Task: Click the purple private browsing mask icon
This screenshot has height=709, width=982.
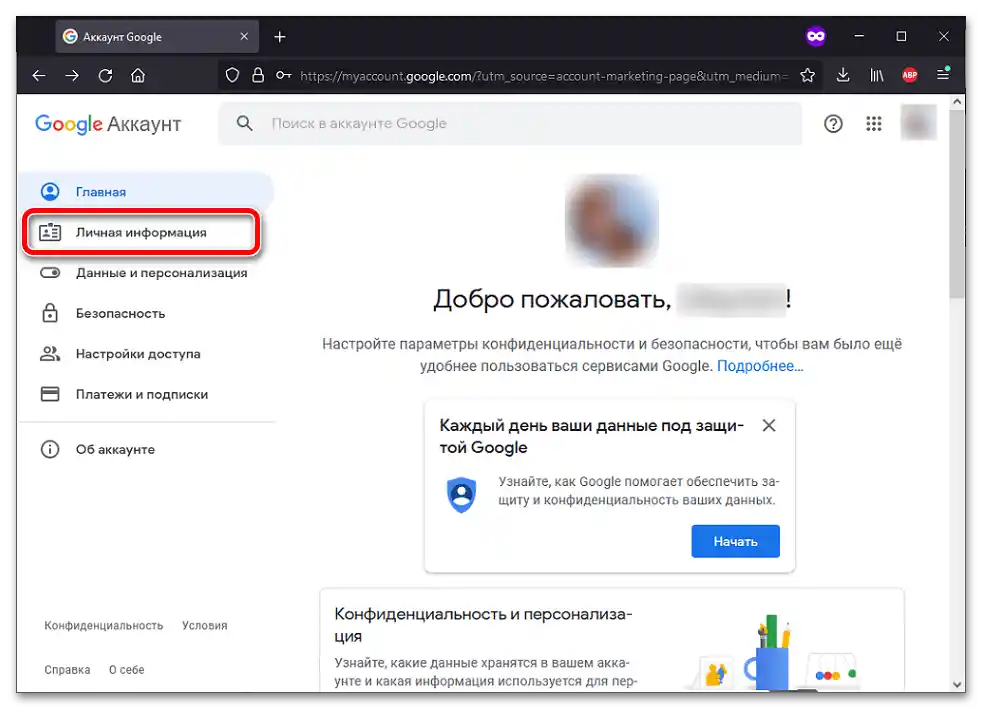Action: pyautogui.click(x=815, y=36)
